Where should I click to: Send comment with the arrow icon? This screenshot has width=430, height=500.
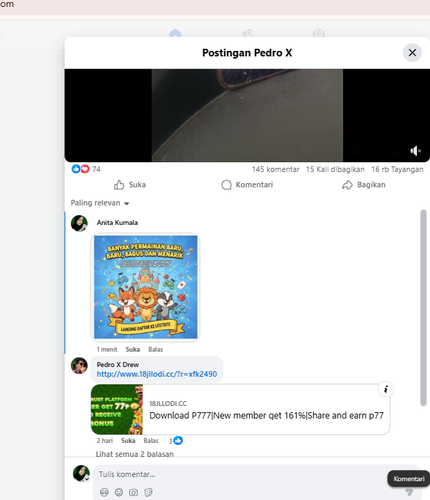(409, 492)
